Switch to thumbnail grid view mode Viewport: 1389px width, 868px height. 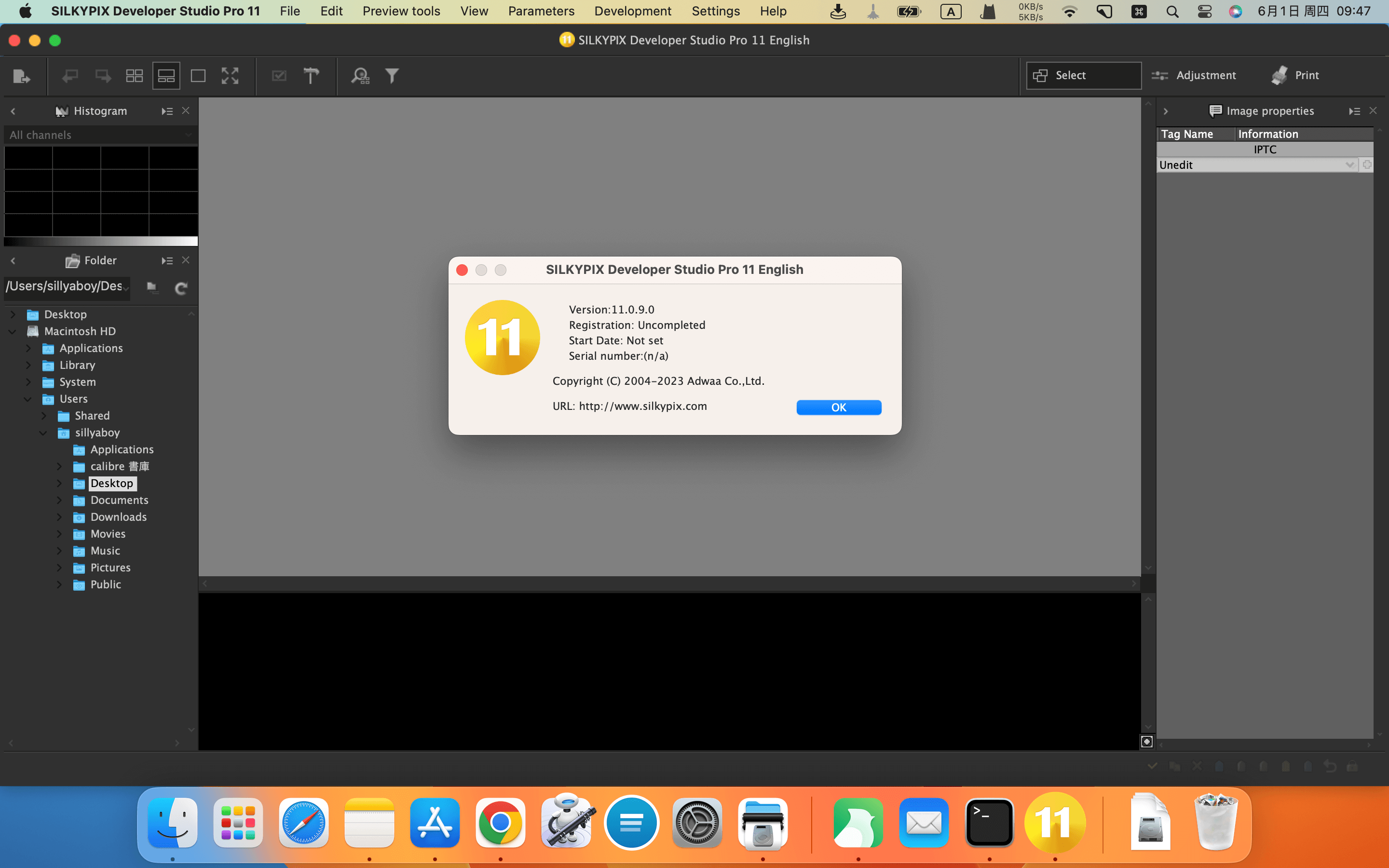[x=134, y=76]
